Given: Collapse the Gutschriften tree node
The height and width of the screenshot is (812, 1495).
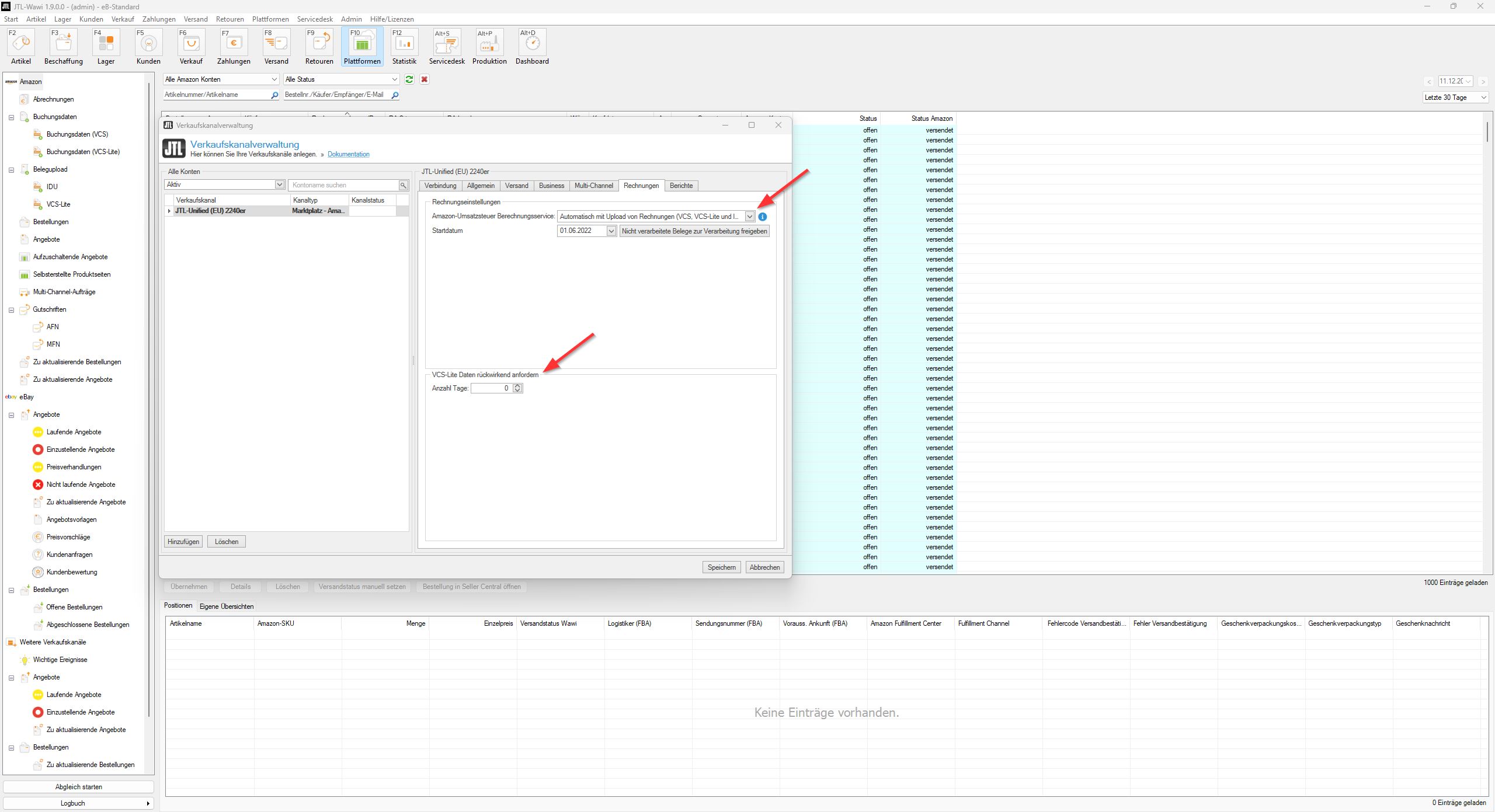Looking at the screenshot, I should pyautogui.click(x=11, y=310).
